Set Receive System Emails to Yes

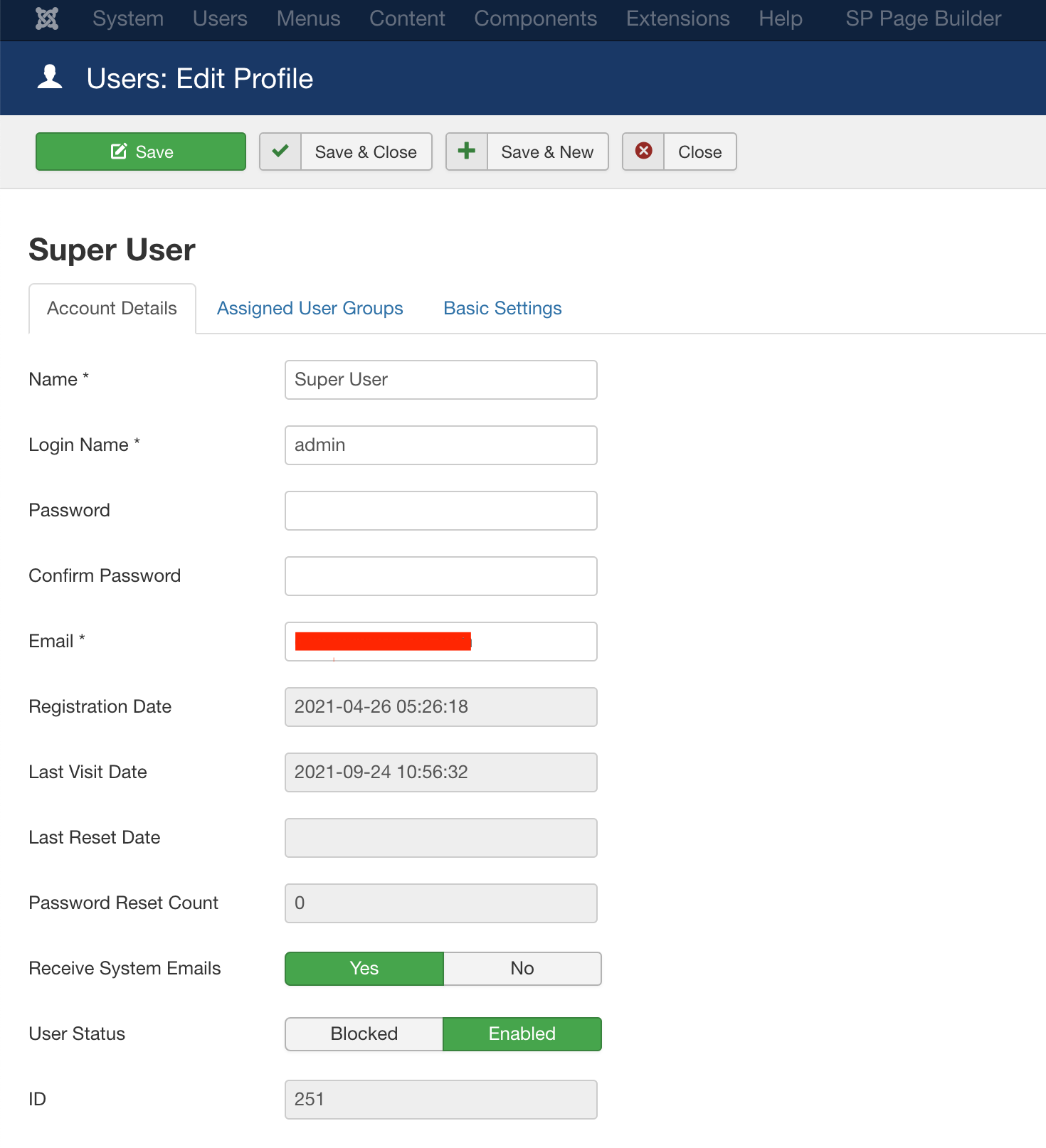(364, 969)
